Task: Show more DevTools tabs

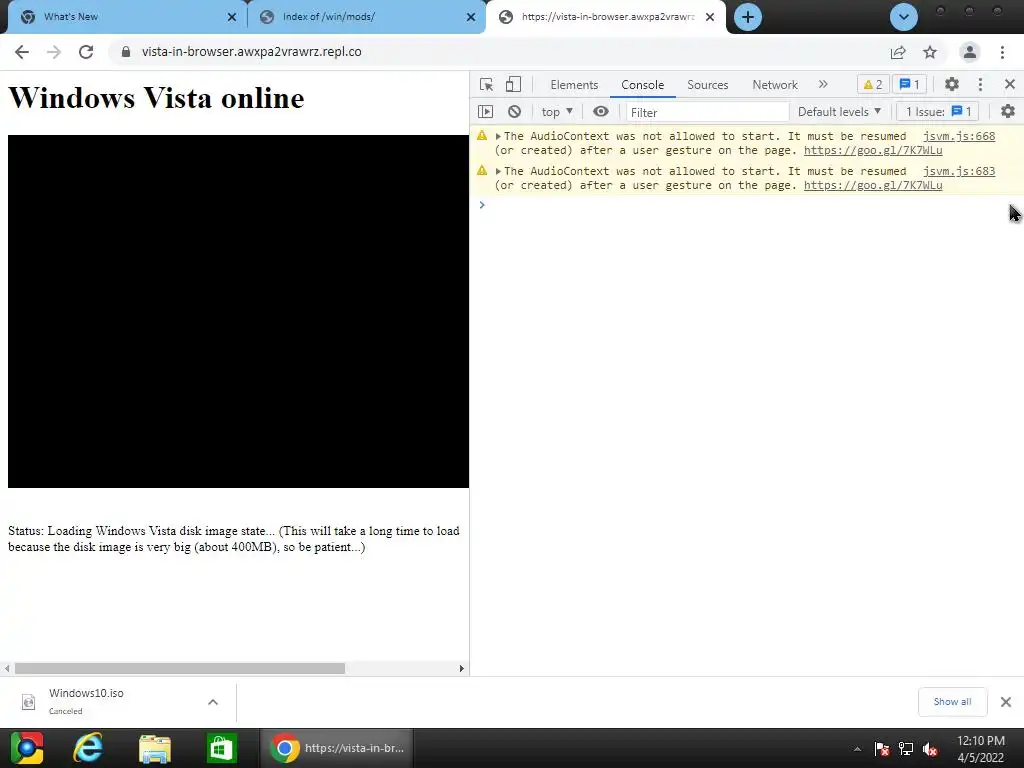Action: point(823,84)
